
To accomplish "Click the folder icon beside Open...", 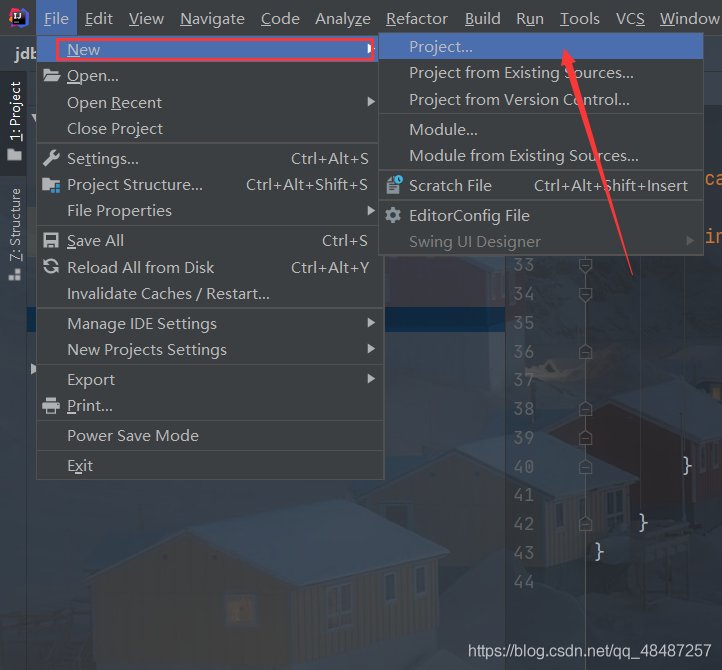I will (51, 75).
